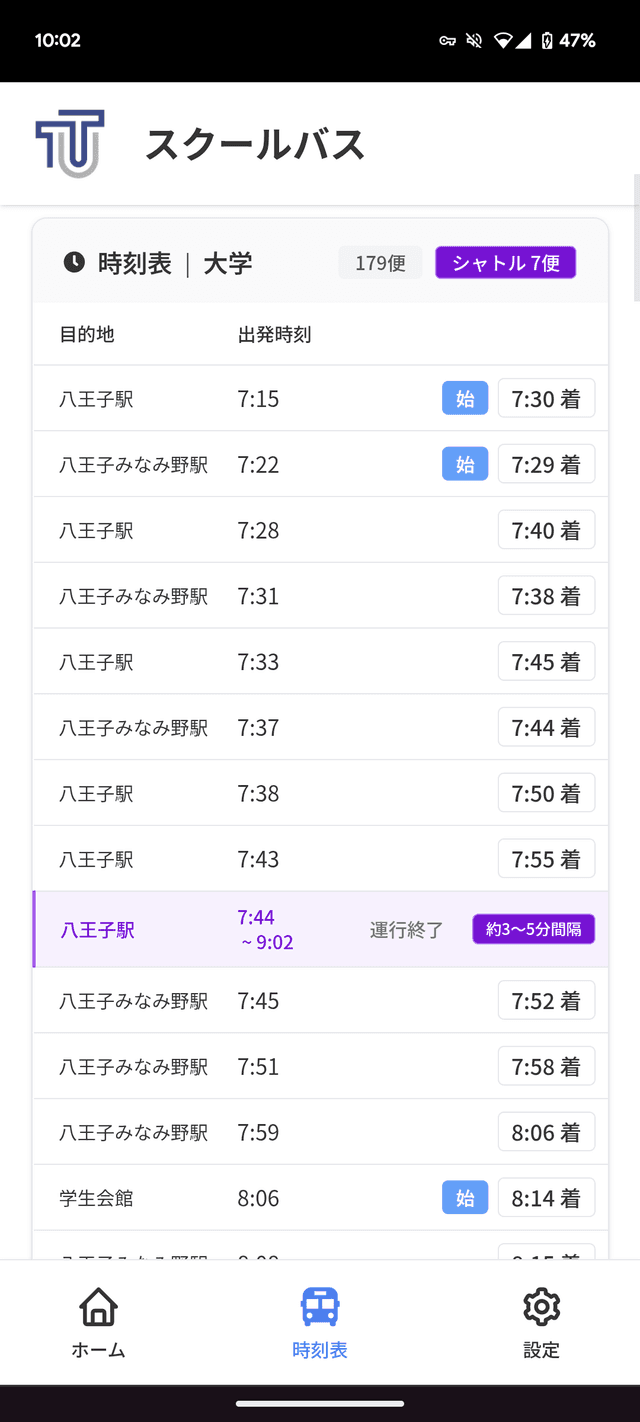Screen dimensions: 640x1422
Task: Toggle the 始 badge on the 7:15 row
Action: click(x=464, y=398)
